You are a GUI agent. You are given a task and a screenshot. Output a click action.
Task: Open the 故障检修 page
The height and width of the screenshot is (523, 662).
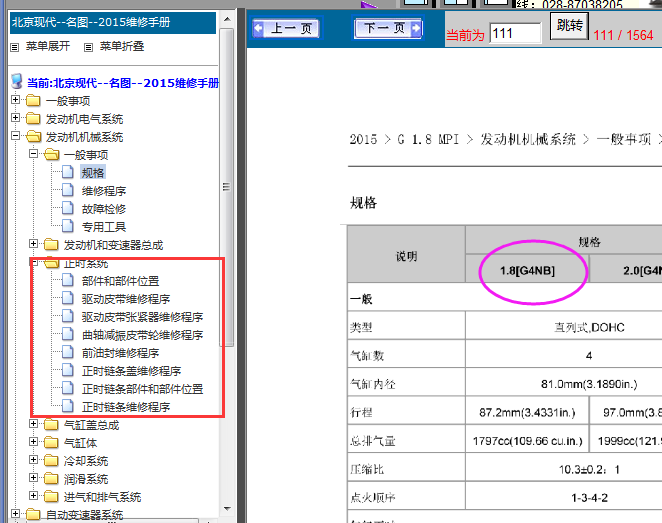[x=104, y=209]
